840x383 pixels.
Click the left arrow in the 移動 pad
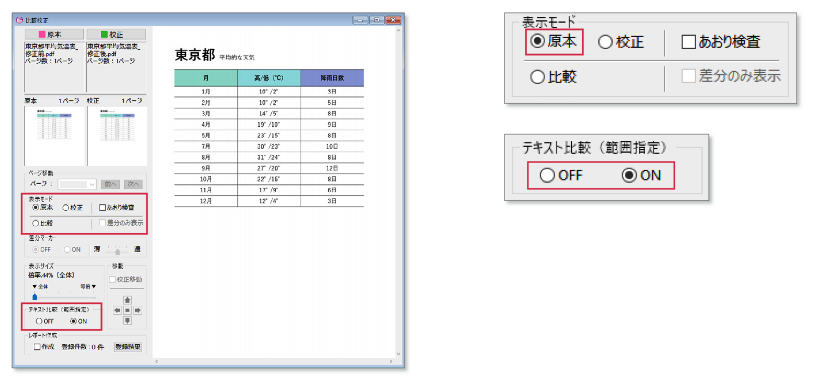coord(117,310)
